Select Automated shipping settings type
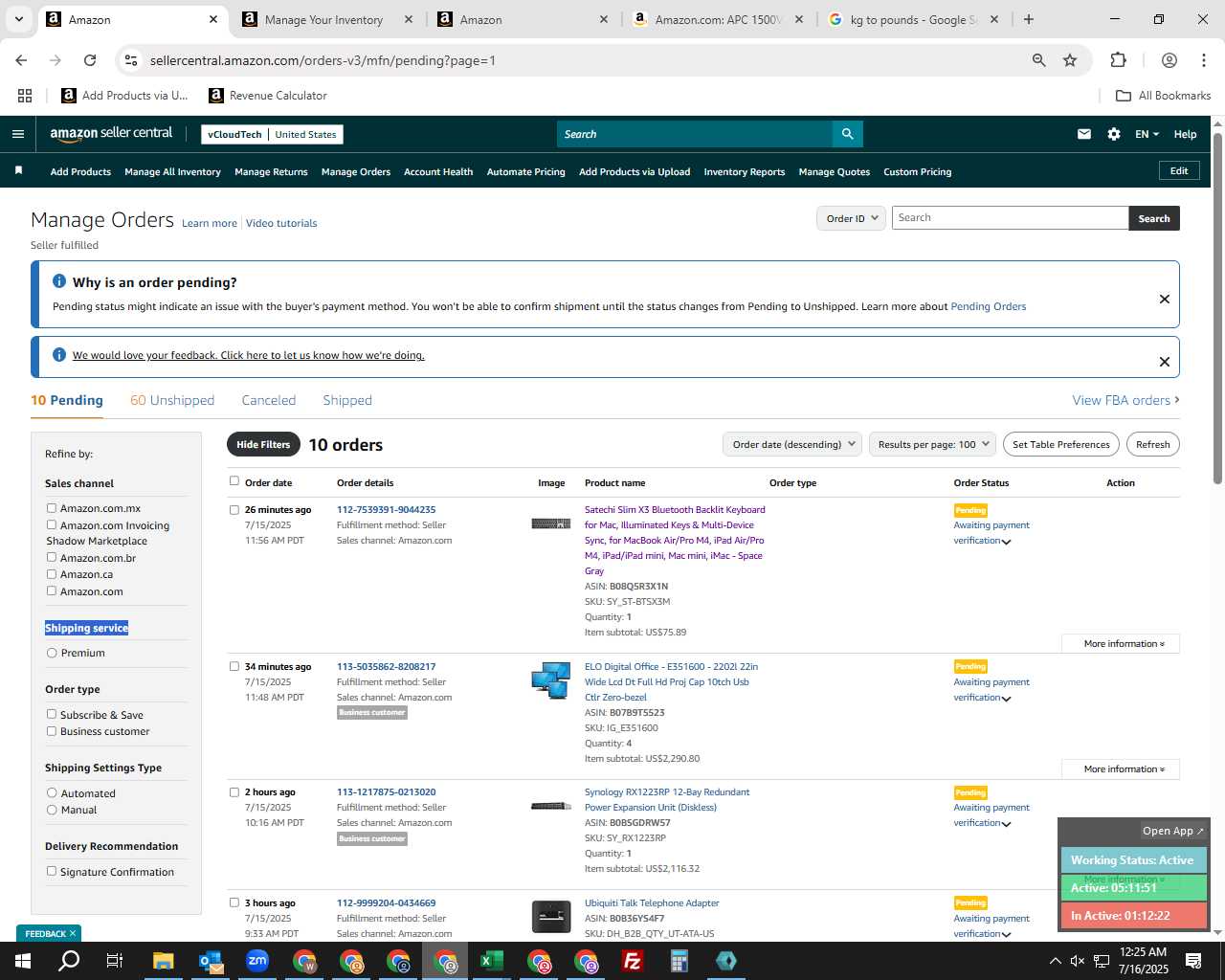 pos(52,792)
